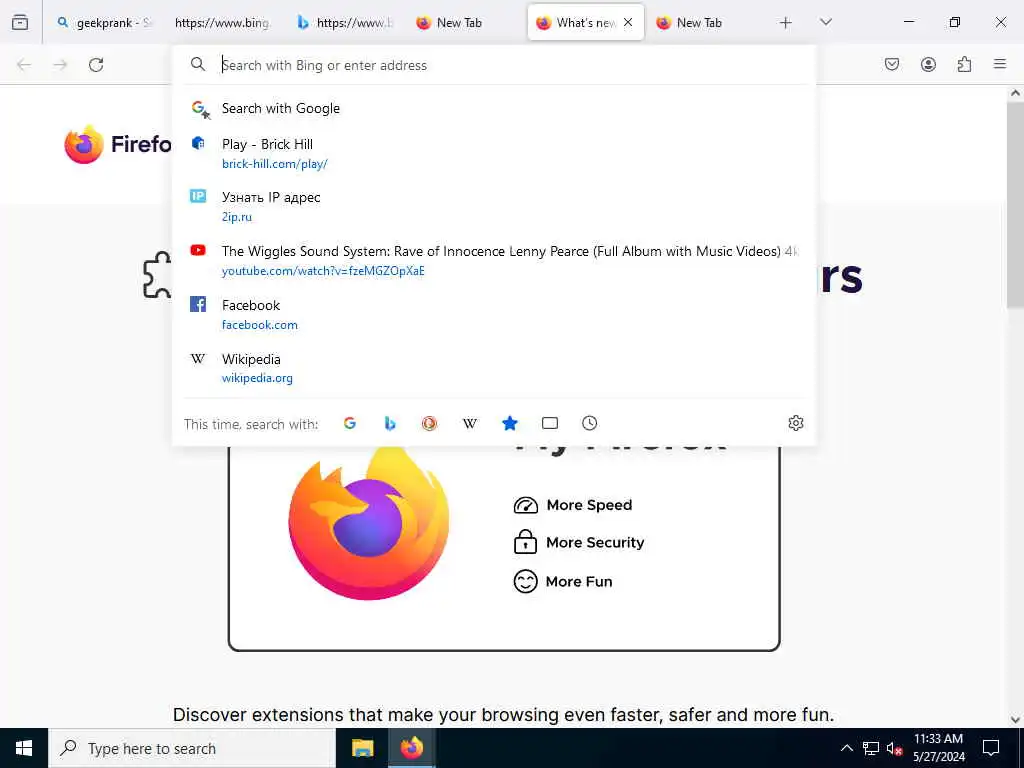This screenshot has width=1024, height=768.
Task: Open the Узнать IP адрес suggestion
Action: click(x=494, y=206)
